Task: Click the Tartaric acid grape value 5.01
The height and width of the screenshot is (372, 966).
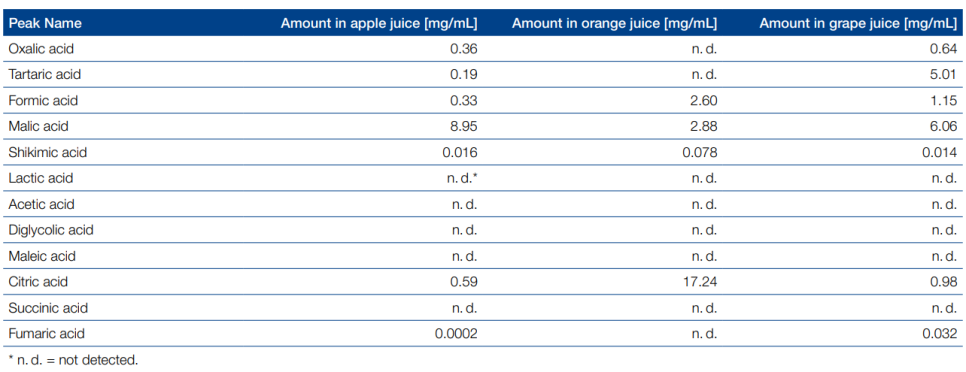Action: click(x=944, y=75)
